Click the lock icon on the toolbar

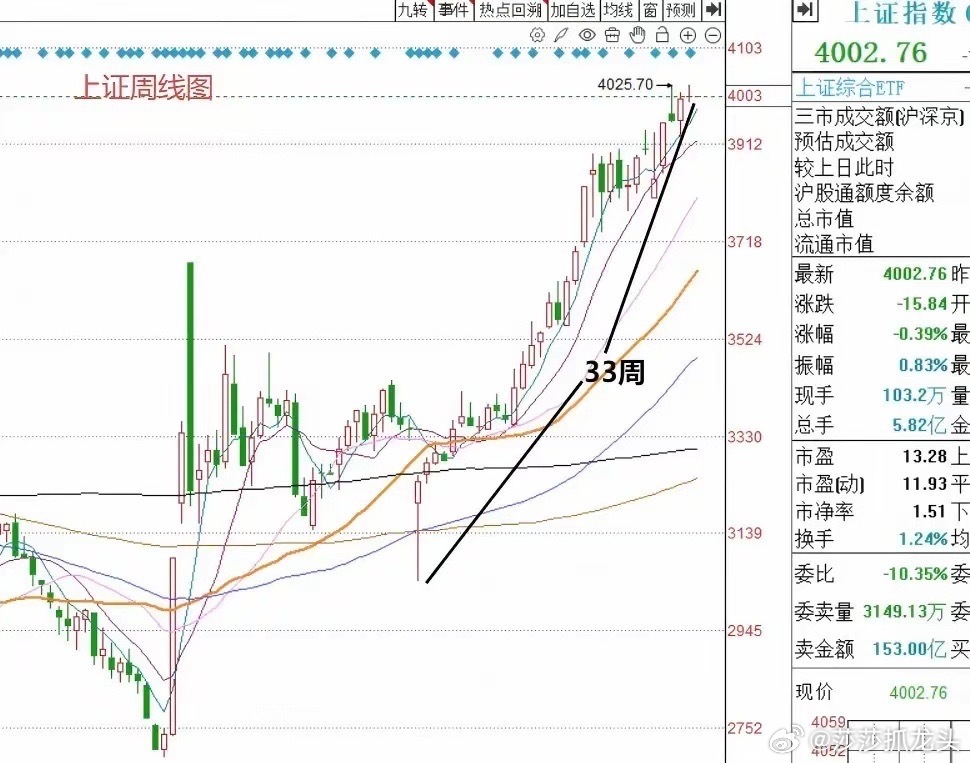click(662, 34)
